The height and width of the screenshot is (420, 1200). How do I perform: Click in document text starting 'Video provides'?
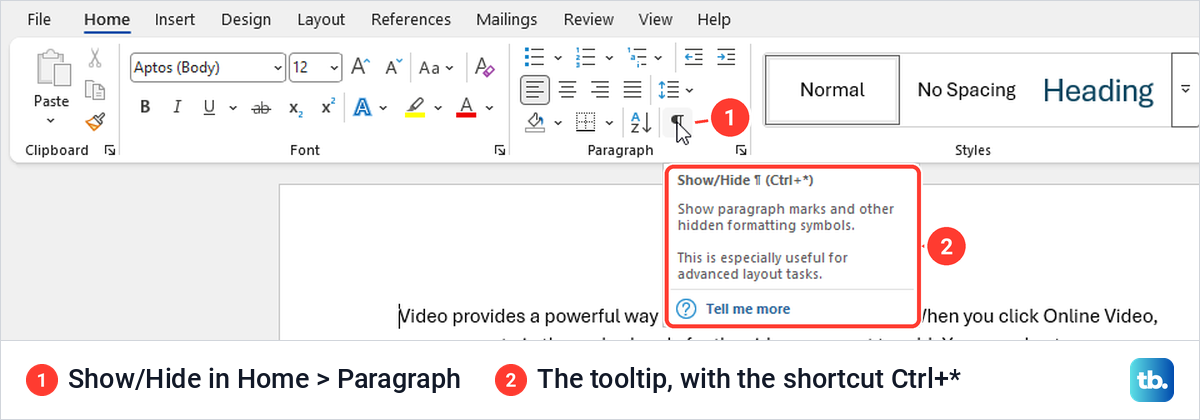pyautogui.click(x=529, y=317)
